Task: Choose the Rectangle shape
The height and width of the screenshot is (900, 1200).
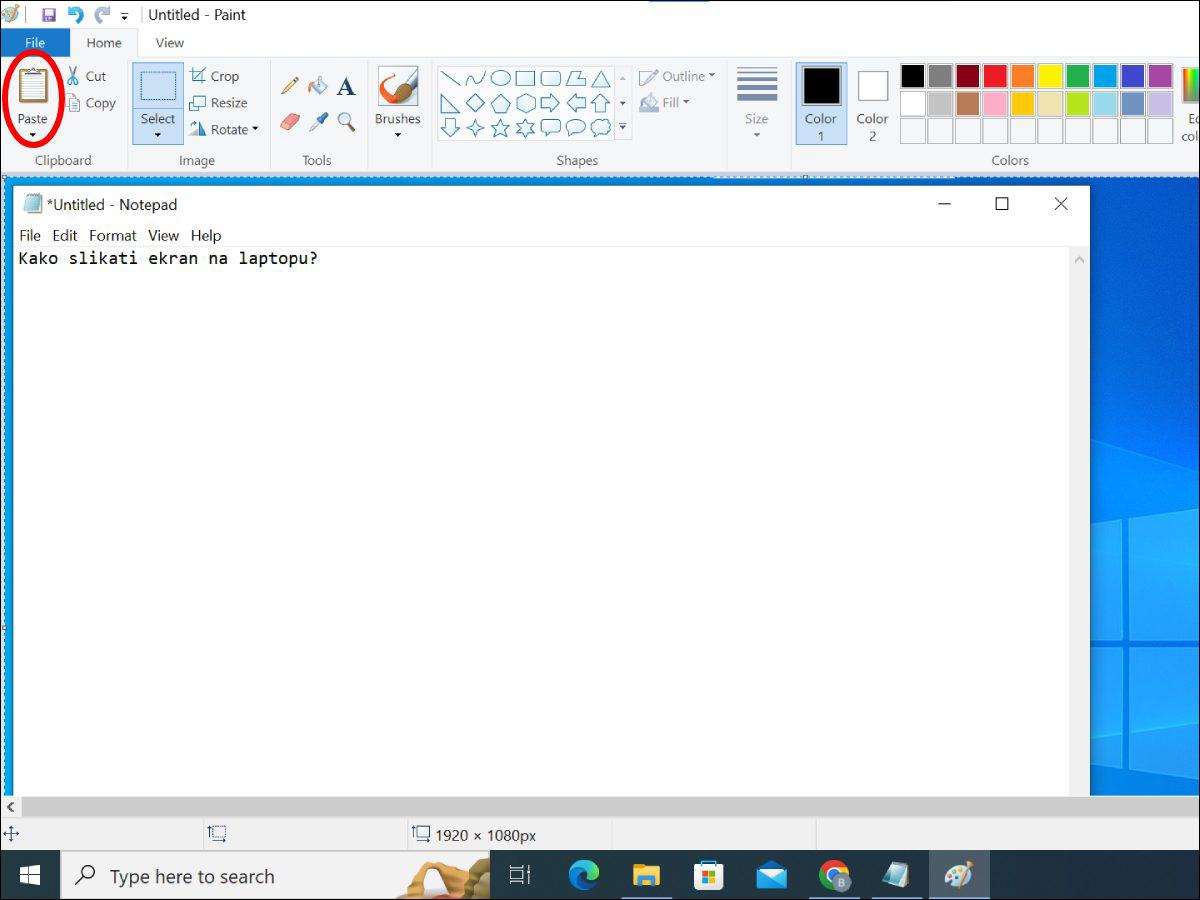Action: coord(525,78)
